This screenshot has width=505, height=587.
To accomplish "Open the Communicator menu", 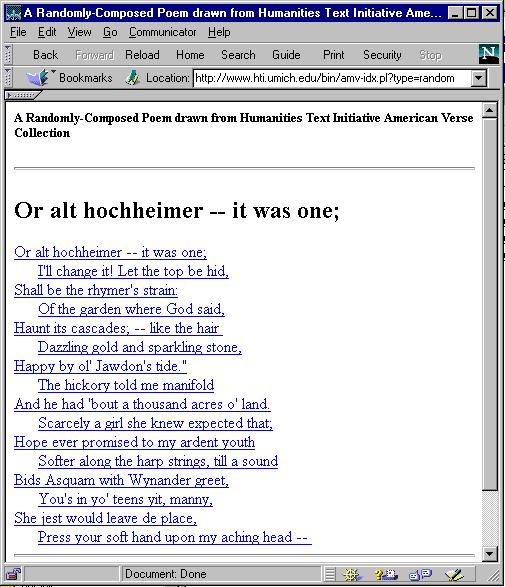I will 162,32.
